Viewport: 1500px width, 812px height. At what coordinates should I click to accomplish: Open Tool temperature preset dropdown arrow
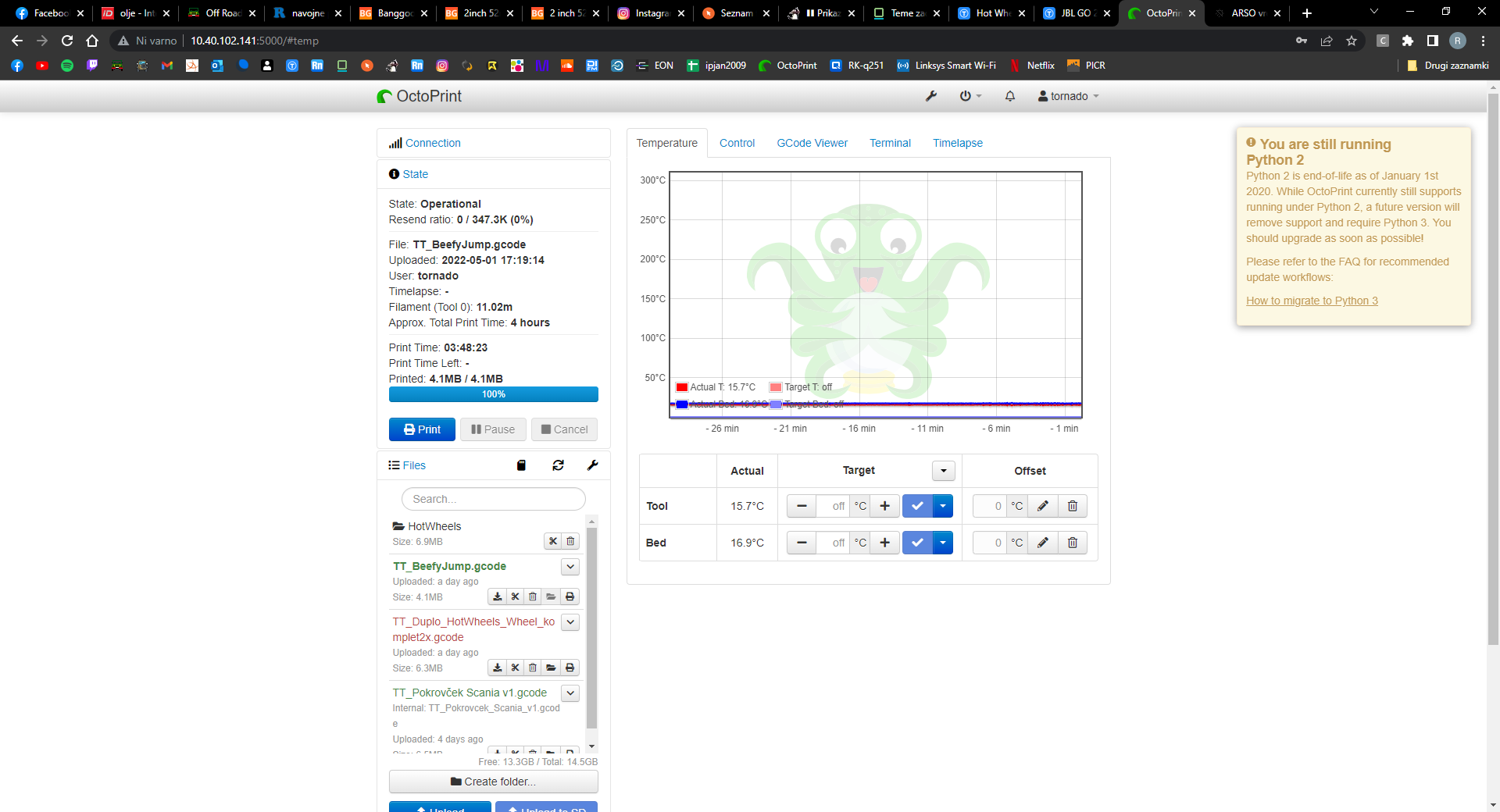click(943, 506)
